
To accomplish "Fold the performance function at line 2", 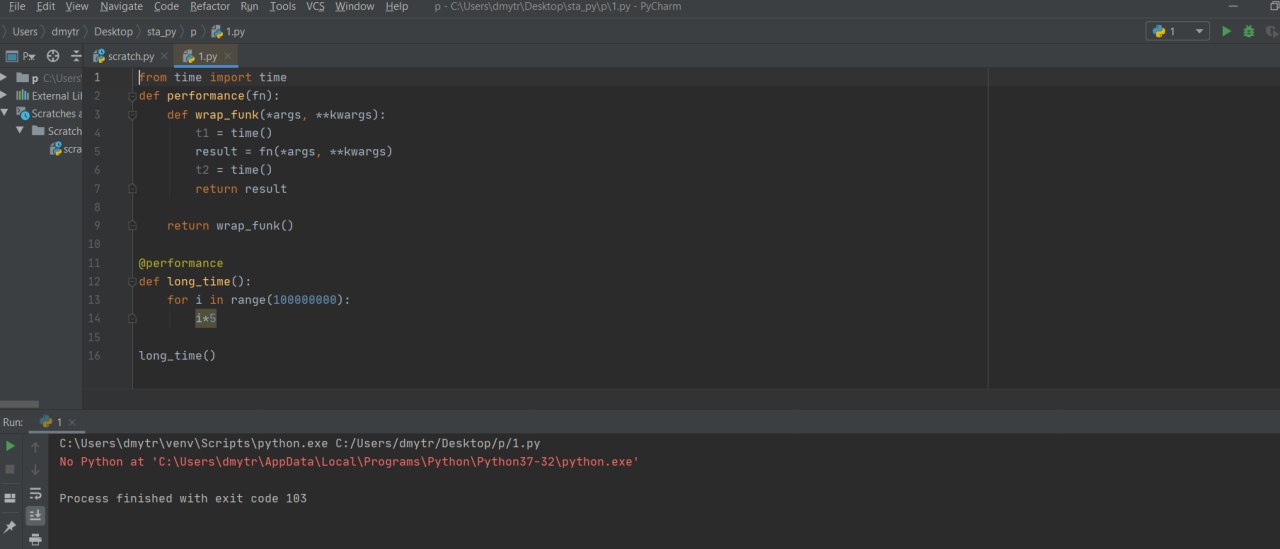I will [131, 96].
